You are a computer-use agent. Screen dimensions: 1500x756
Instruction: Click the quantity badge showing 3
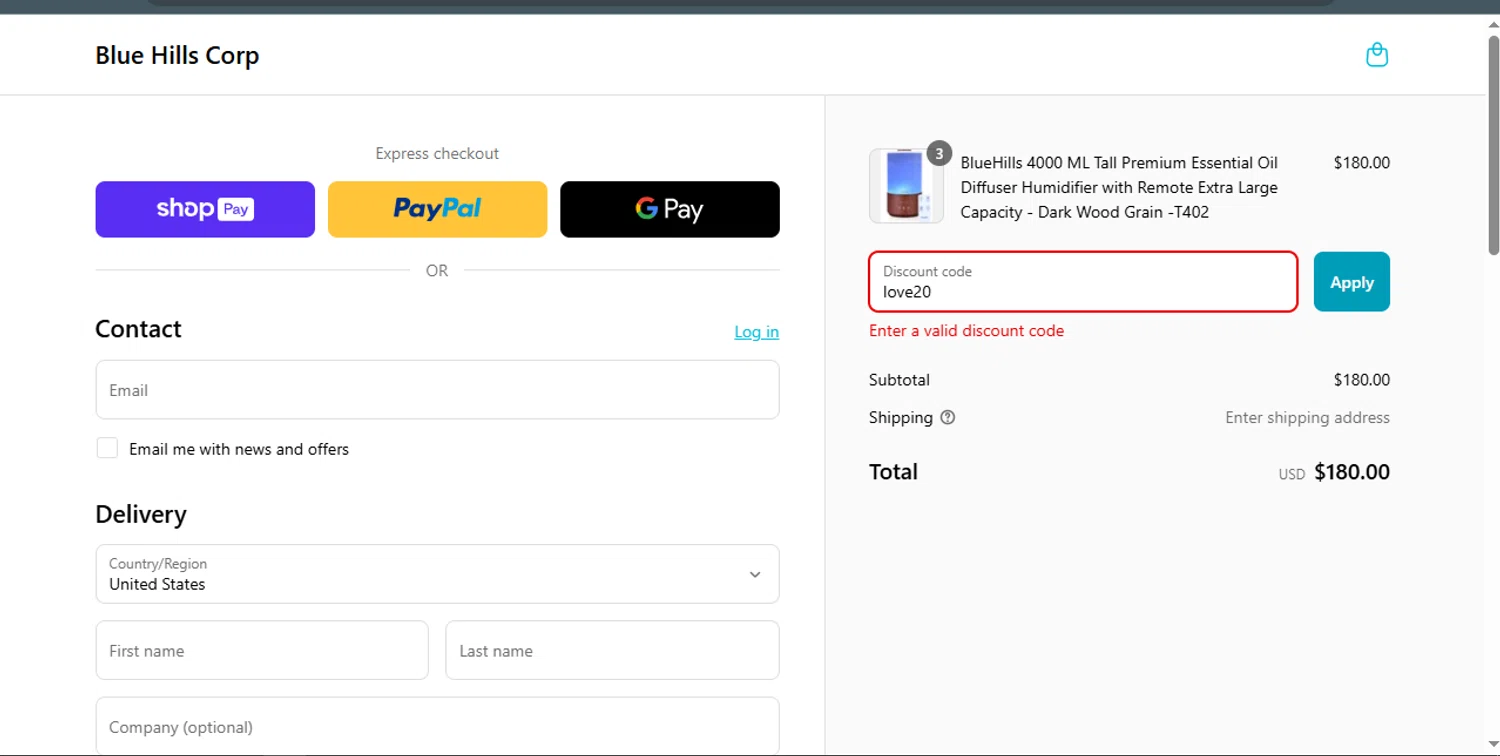tap(938, 153)
